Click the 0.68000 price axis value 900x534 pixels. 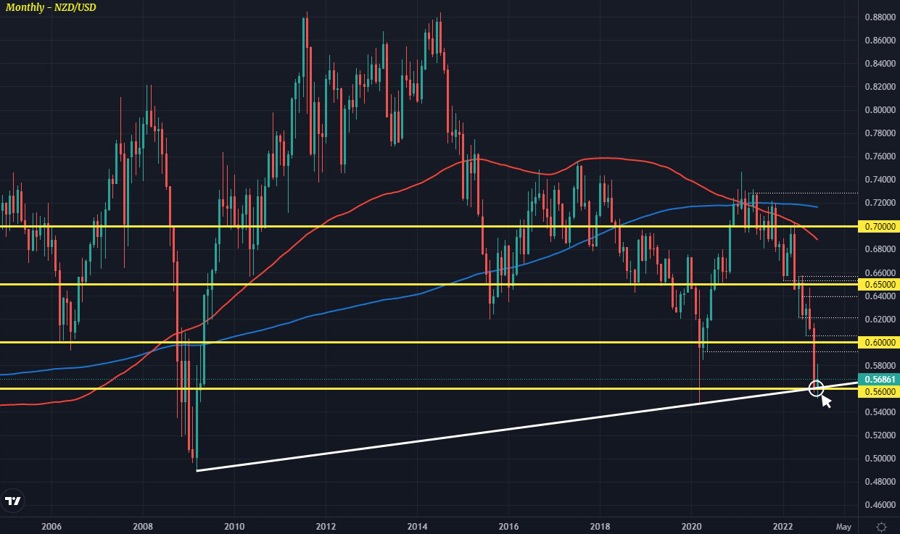click(x=880, y=249)
